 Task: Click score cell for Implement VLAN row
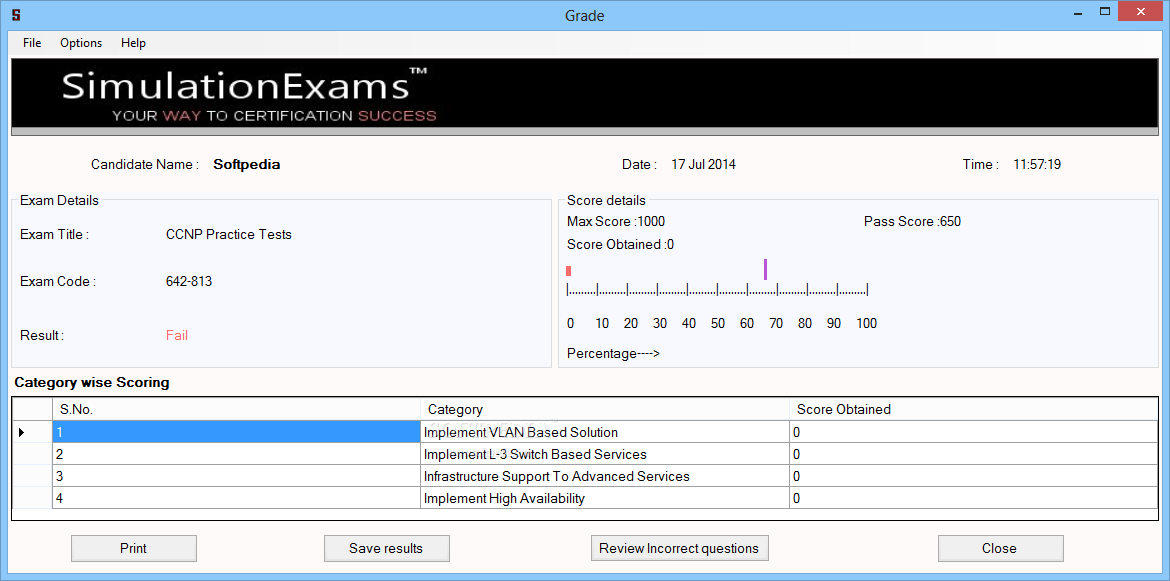973,432
